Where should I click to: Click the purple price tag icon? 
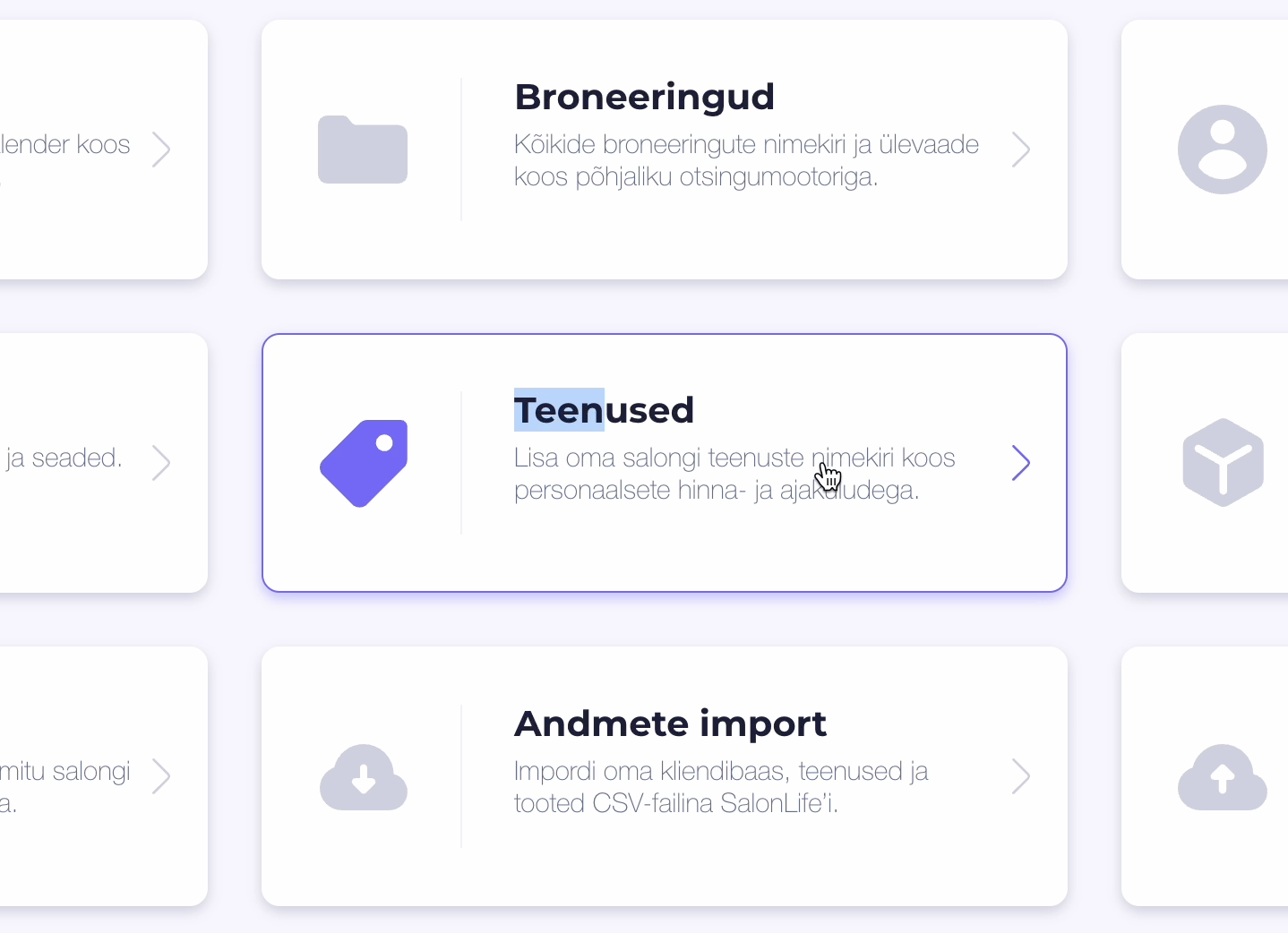tap(364, 463)
